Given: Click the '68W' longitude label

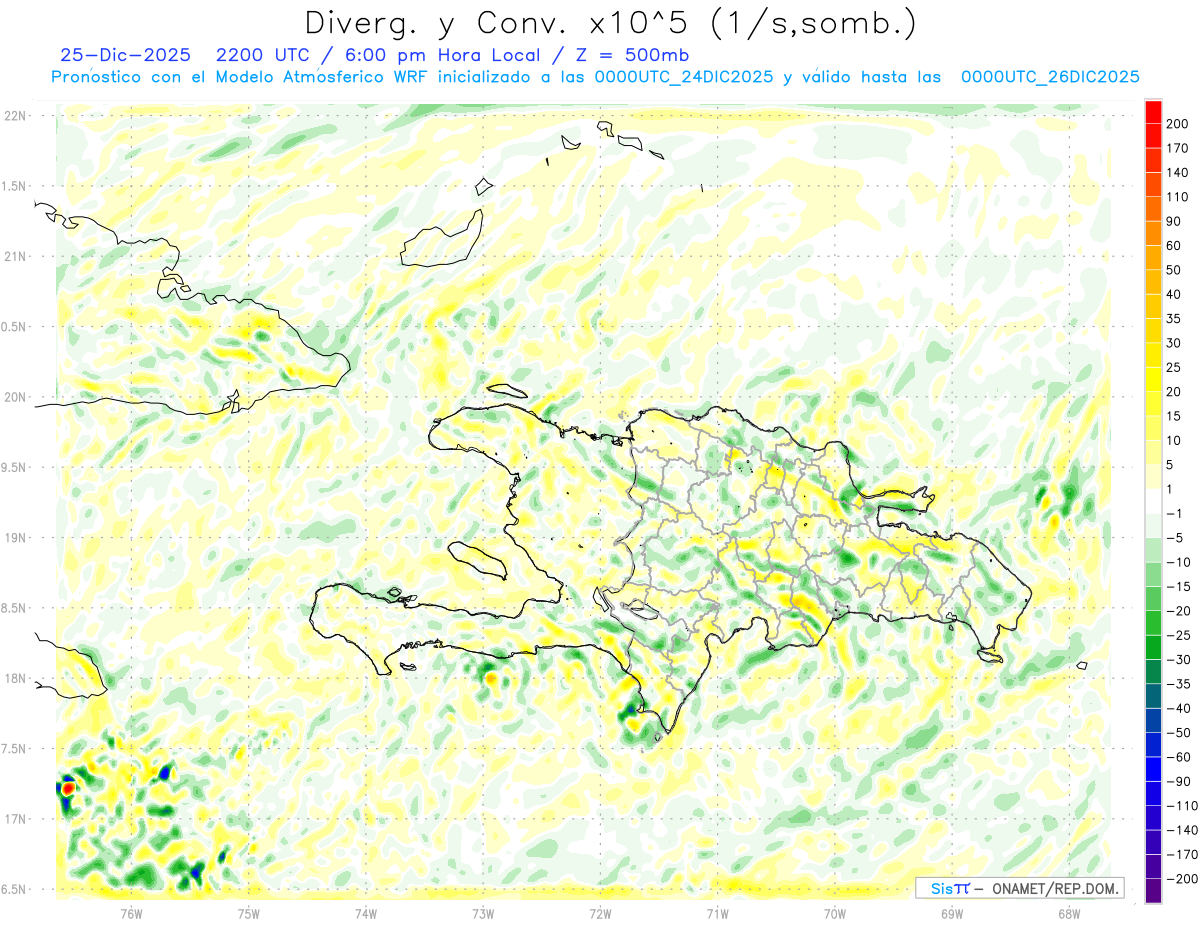Looking at the screenshot, I should pos(1068,914).
